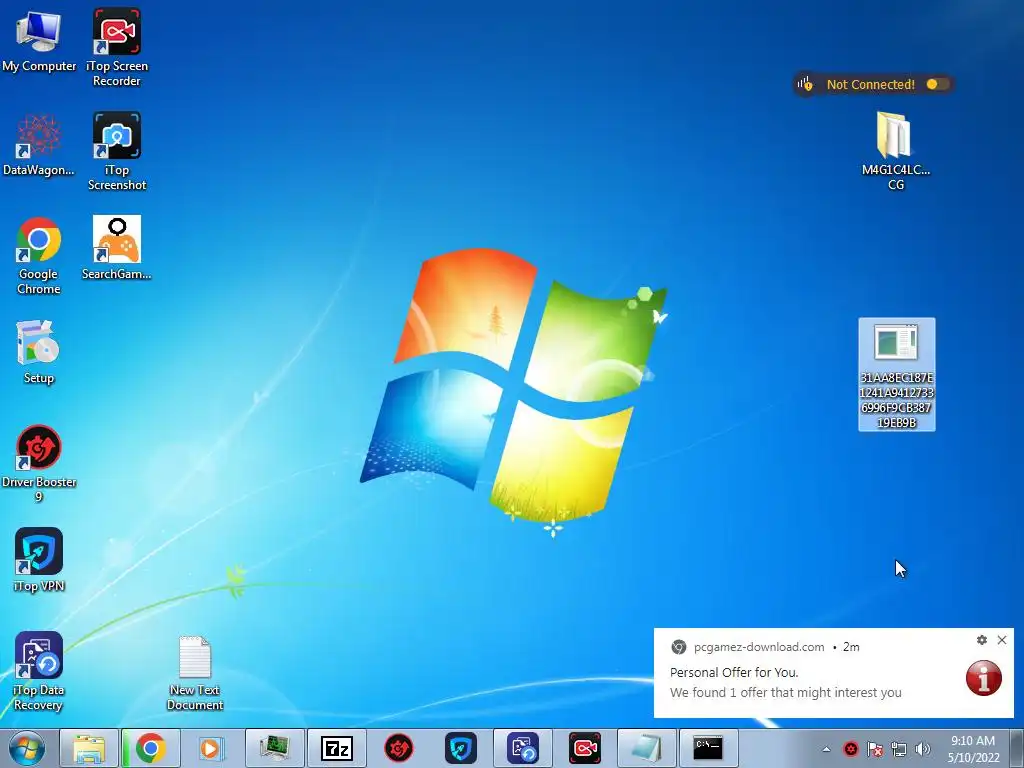
Task: Select the iTop Screenshot desktop shortcut
Action: coord(116,152)
